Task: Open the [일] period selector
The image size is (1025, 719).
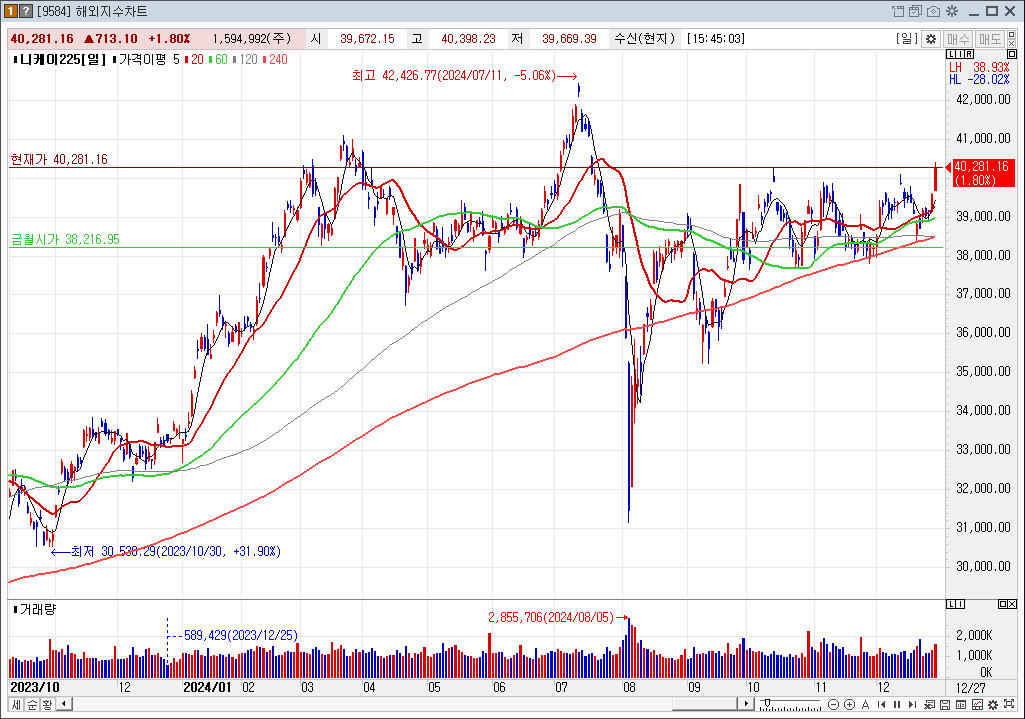Action: pyautogui.click(x=906, y=38)
